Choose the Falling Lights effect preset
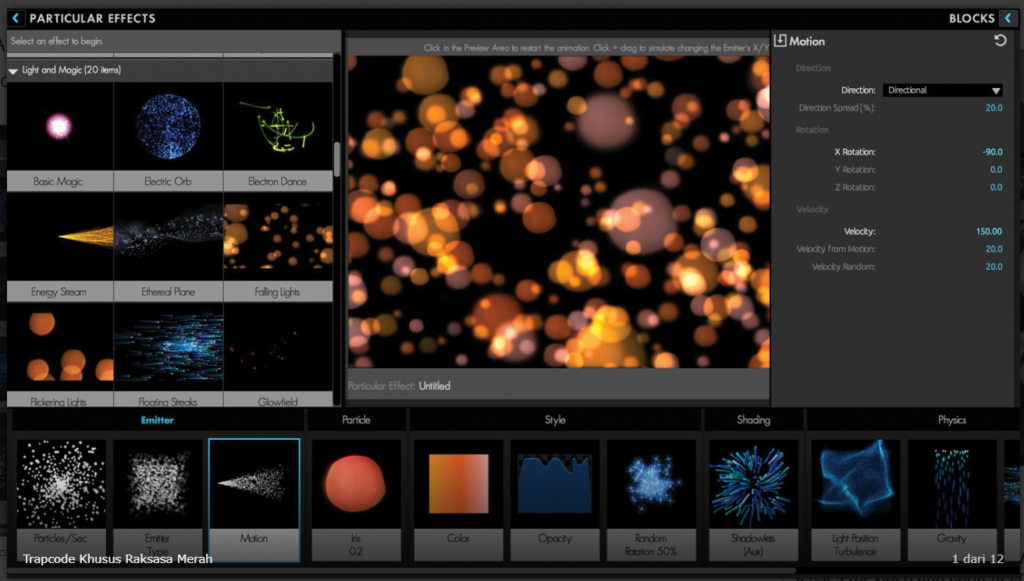The width and height of the screenshot is (1024, 581). pos(278,247)
